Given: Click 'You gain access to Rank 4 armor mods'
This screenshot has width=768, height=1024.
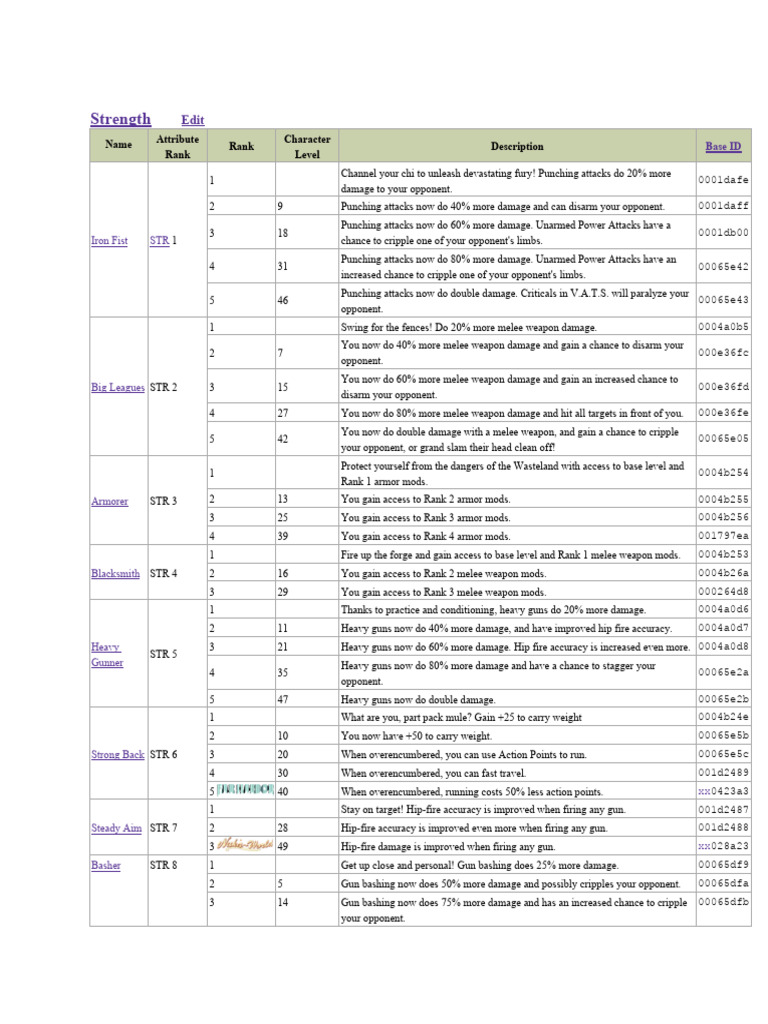Looking at the screenshot, I should [426, 536].
